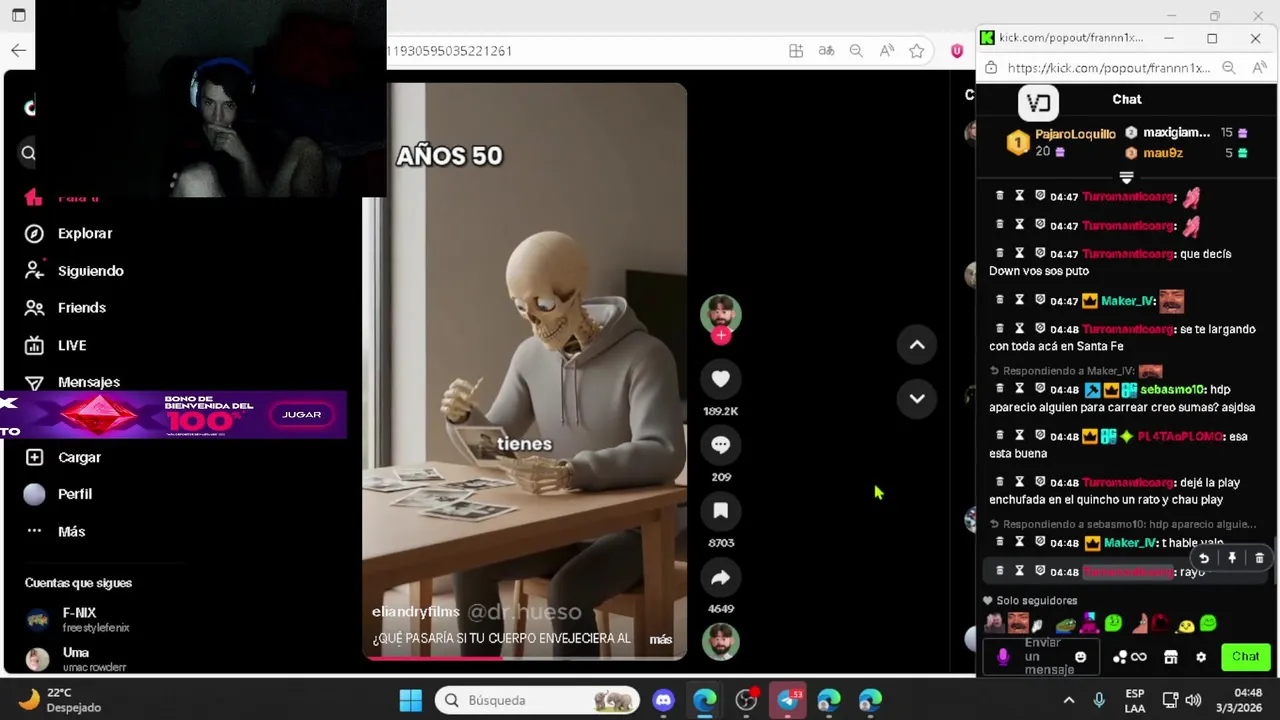Open the Windows Start menu

click(411, 700)
